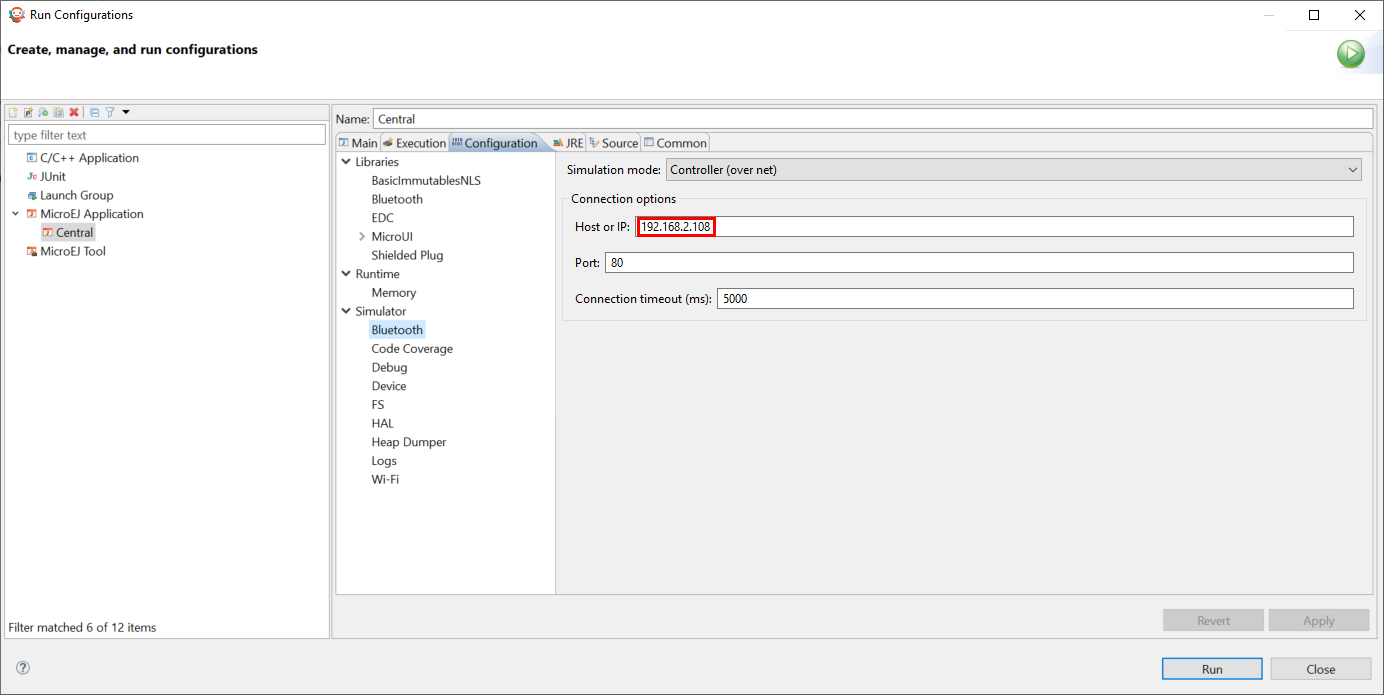Collapse the Simulator section
The width and height of the screenshot is (1384, 695).
point(346,312)
